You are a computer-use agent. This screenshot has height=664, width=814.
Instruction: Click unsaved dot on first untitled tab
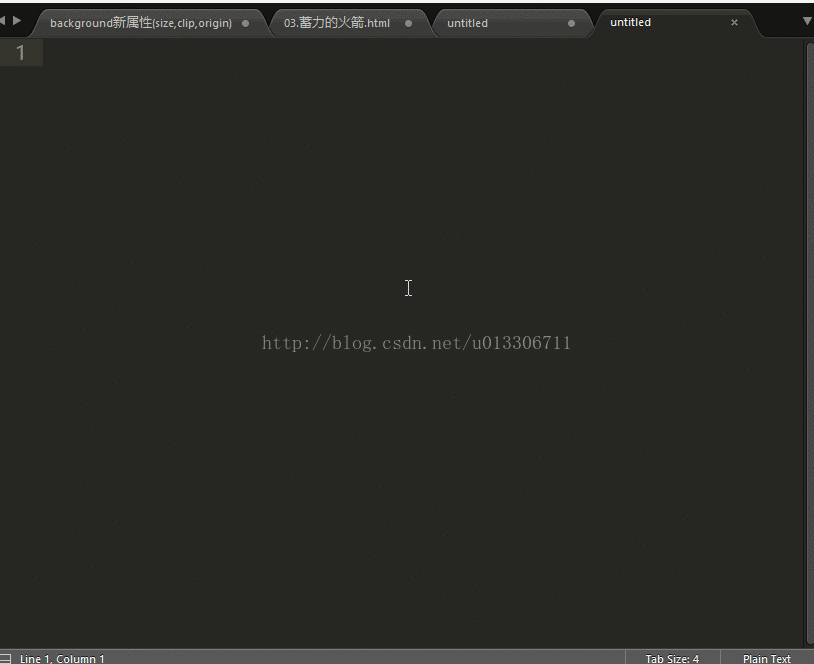572,23
